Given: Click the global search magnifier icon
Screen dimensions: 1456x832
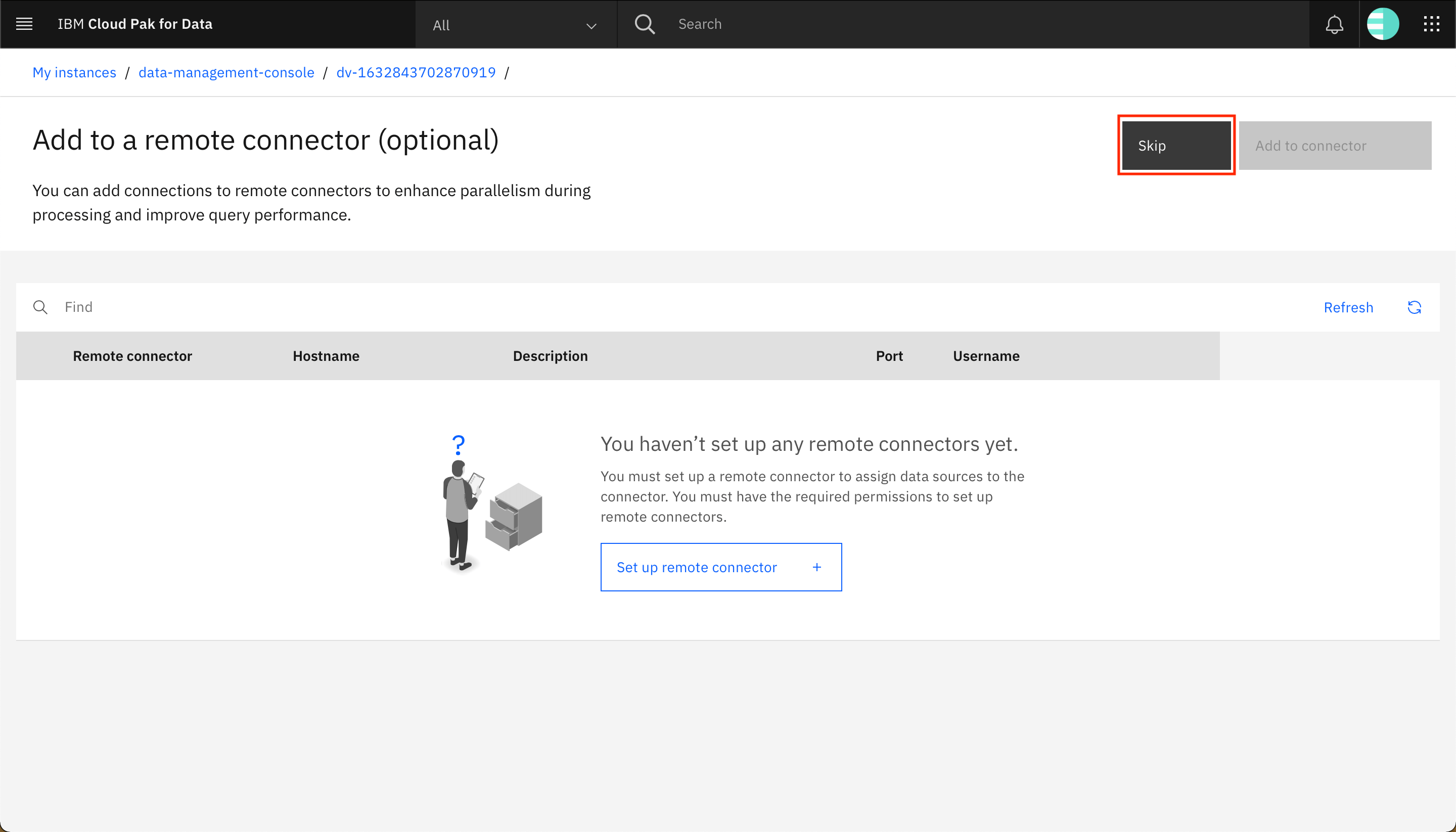Looking at the screenshot, I should tap(645, 24).
